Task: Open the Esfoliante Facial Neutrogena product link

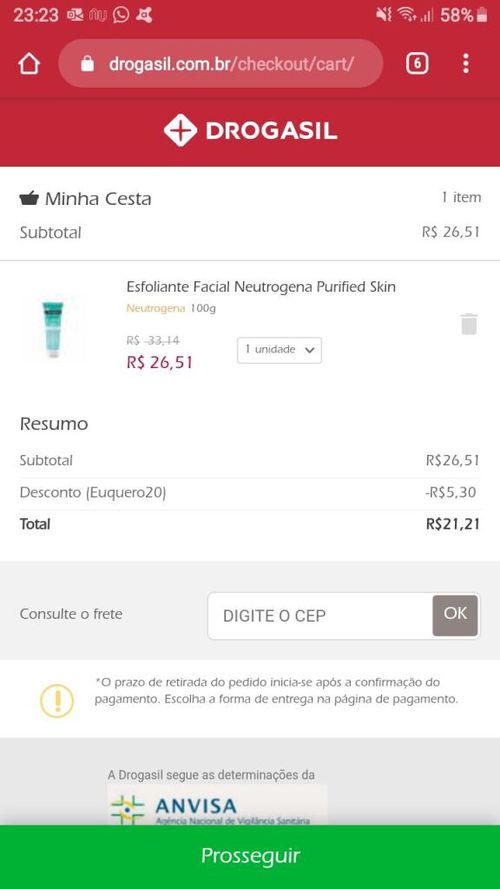Action: pos(261,287)
